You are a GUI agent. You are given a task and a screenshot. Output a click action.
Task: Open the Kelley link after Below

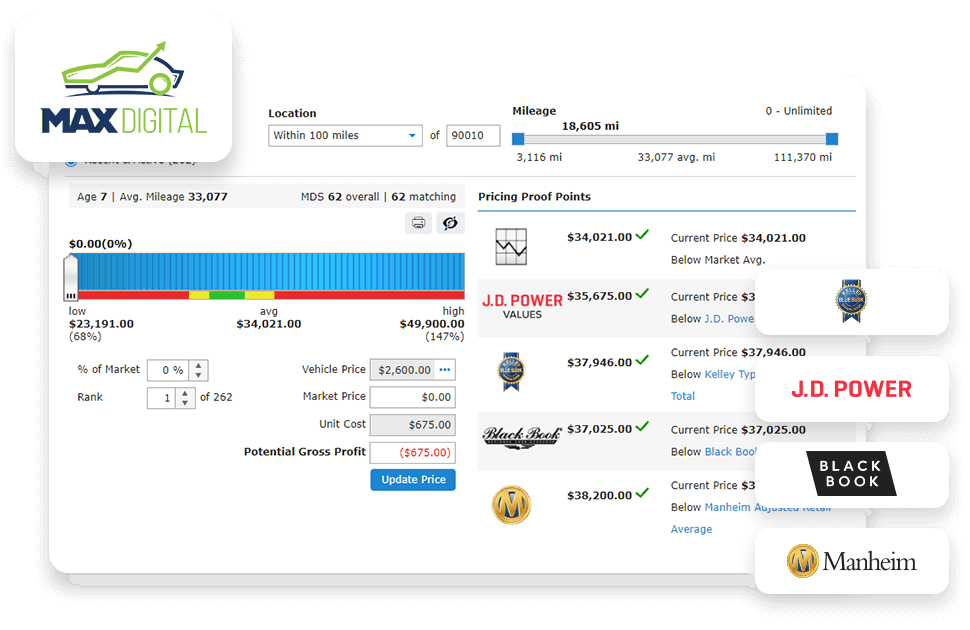click(730, 374)
